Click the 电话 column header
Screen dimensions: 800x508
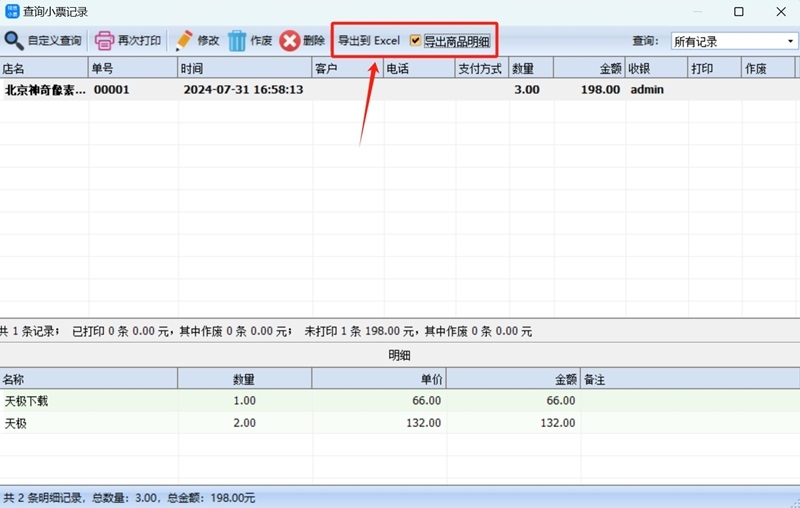coord(419,68)
